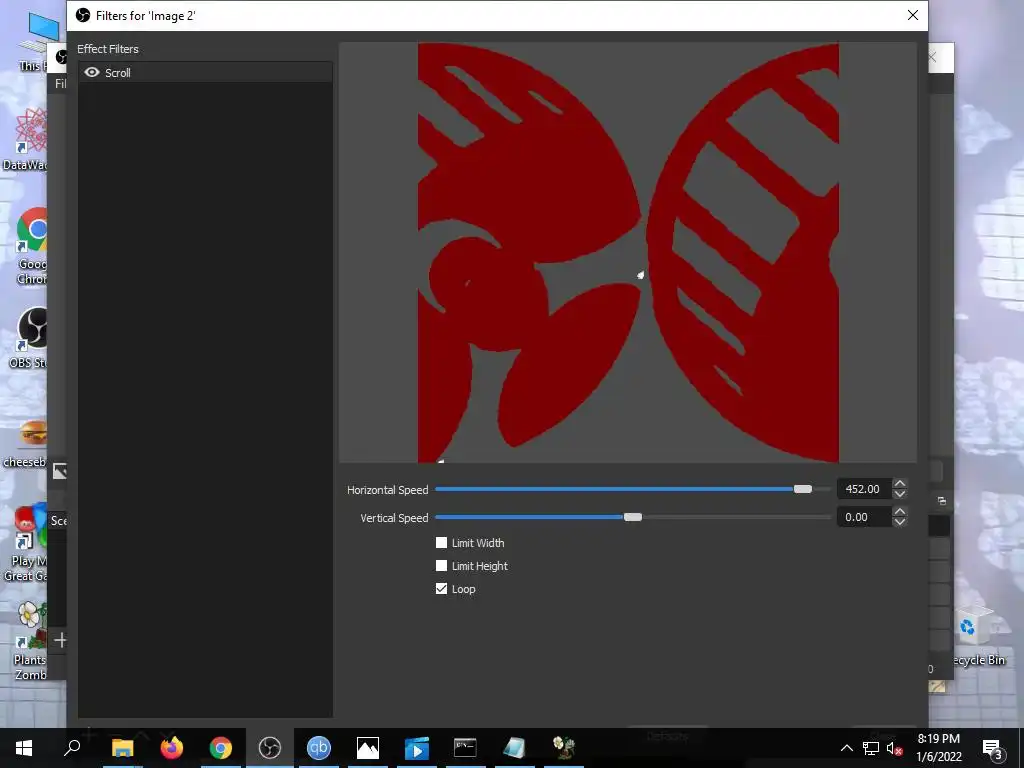Click OBS logo in Filters dialog title bar
Image resolution: width=1024 pixels, height=768 pixels.
tap(83, 15)
